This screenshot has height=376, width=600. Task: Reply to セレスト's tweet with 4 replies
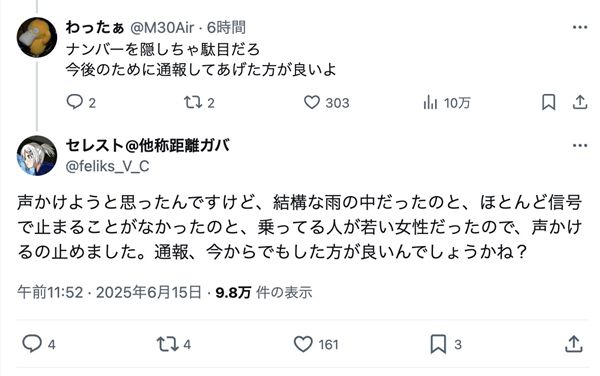pyautogui.click(x=32, y=343)
